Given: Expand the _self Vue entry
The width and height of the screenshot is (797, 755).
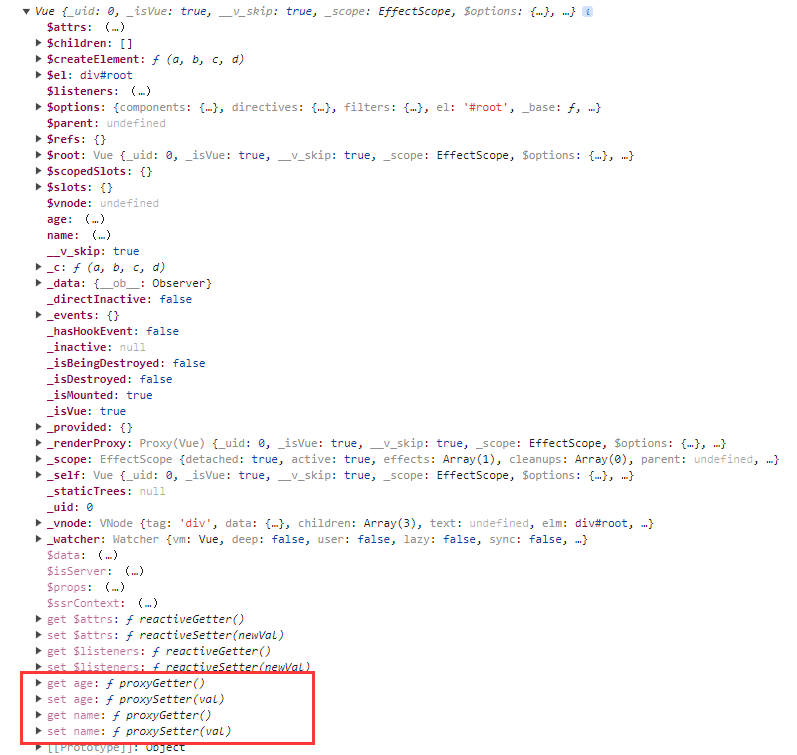Looking at the screenshot, I should [x=38, y=475].
